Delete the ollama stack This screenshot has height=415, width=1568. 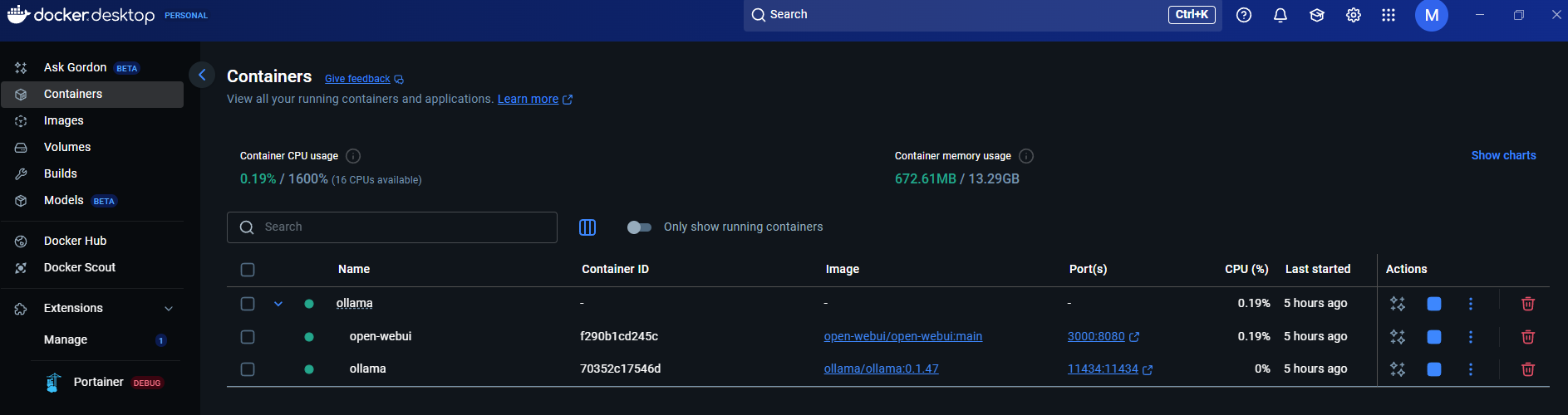(x=1527, y=304)
